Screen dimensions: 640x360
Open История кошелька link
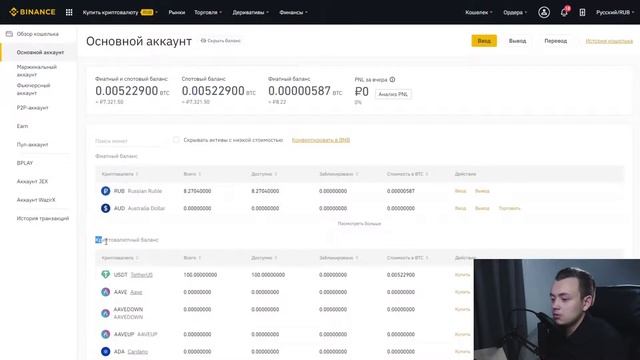click(x=609, y=41)
